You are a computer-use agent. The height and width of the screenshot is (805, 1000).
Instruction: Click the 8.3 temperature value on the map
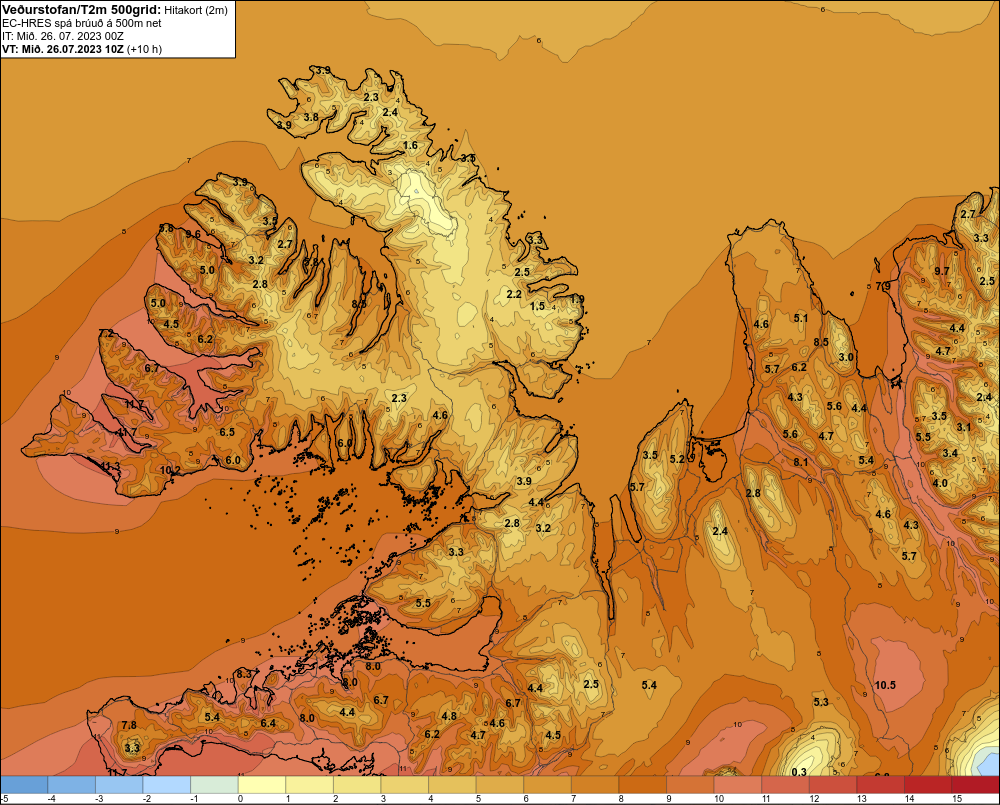pyautogui.click(x=244, y=674)
